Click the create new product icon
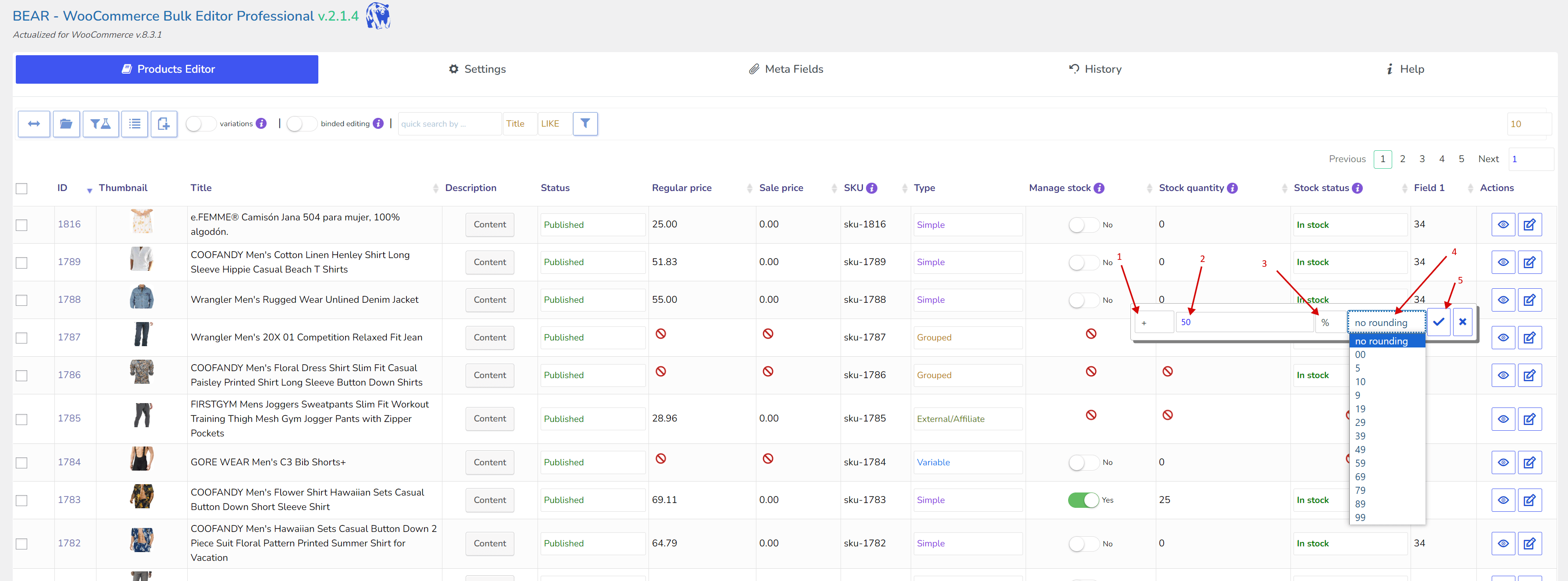Image resolution: width=1568 pixels, height=581 pixels. (164, 124)
